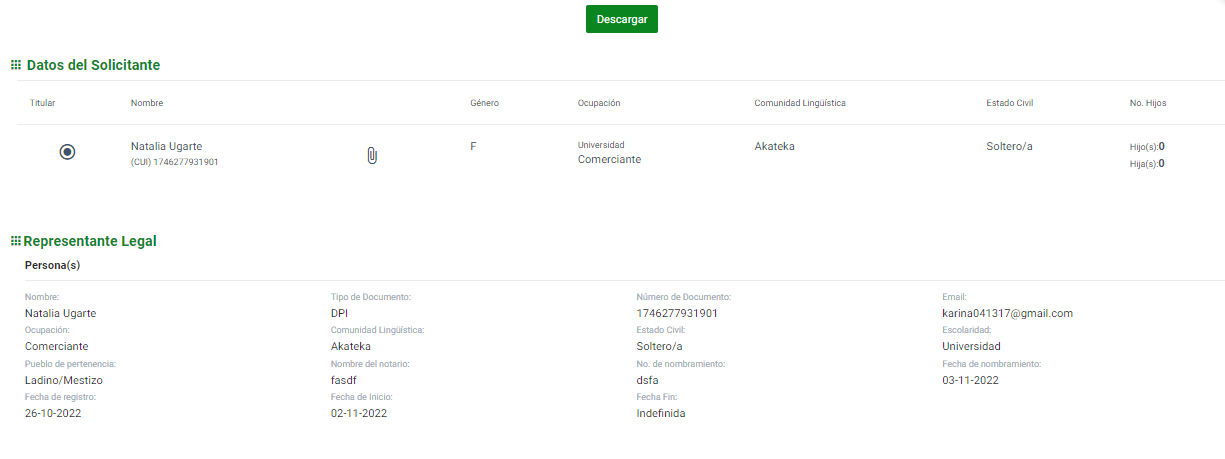Click the email karina041317@gmail.com
The width and height of the screenshot is (1225, 459).
point(1007,313)
